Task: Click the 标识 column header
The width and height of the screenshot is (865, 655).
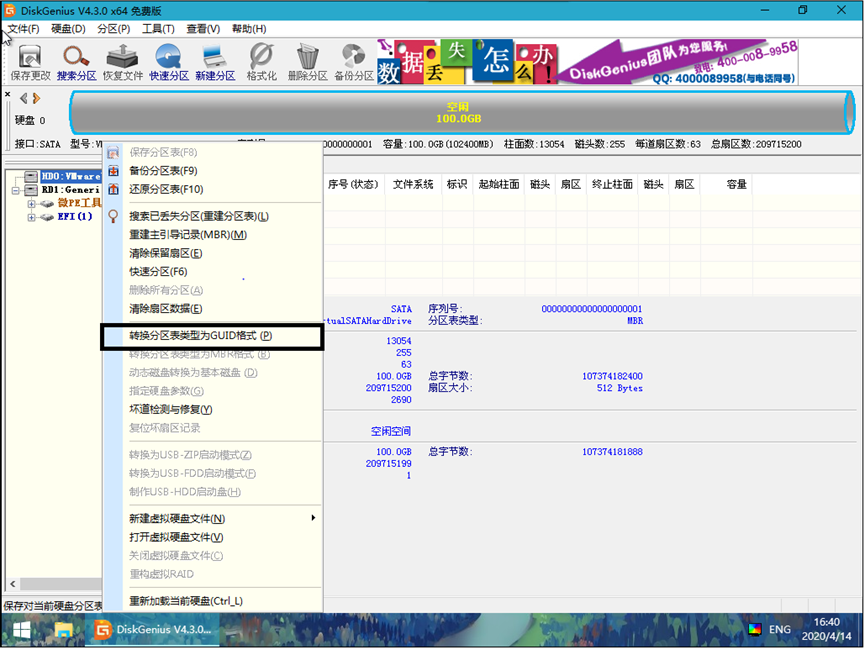Action: pos(457,184)
